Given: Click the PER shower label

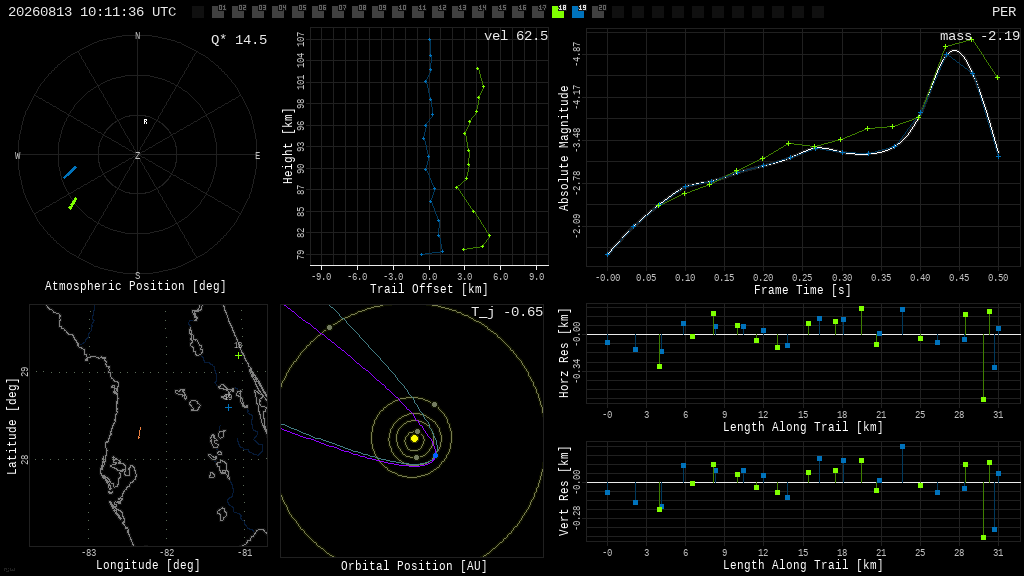Looking at the screenshot, I should pos(1004,12).
